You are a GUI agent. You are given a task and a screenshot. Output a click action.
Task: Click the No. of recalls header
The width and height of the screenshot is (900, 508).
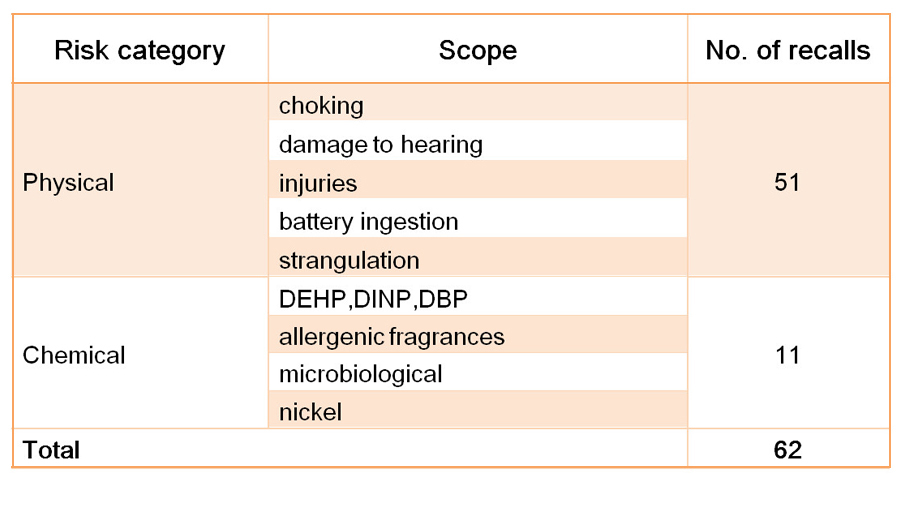(x=788, y=50)
